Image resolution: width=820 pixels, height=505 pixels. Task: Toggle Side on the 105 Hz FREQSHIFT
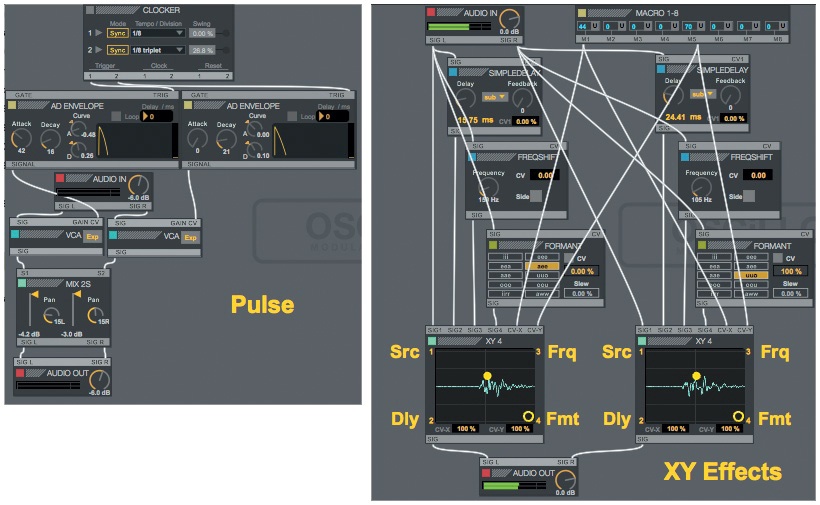pyautogui.click(x=749, y=197)
